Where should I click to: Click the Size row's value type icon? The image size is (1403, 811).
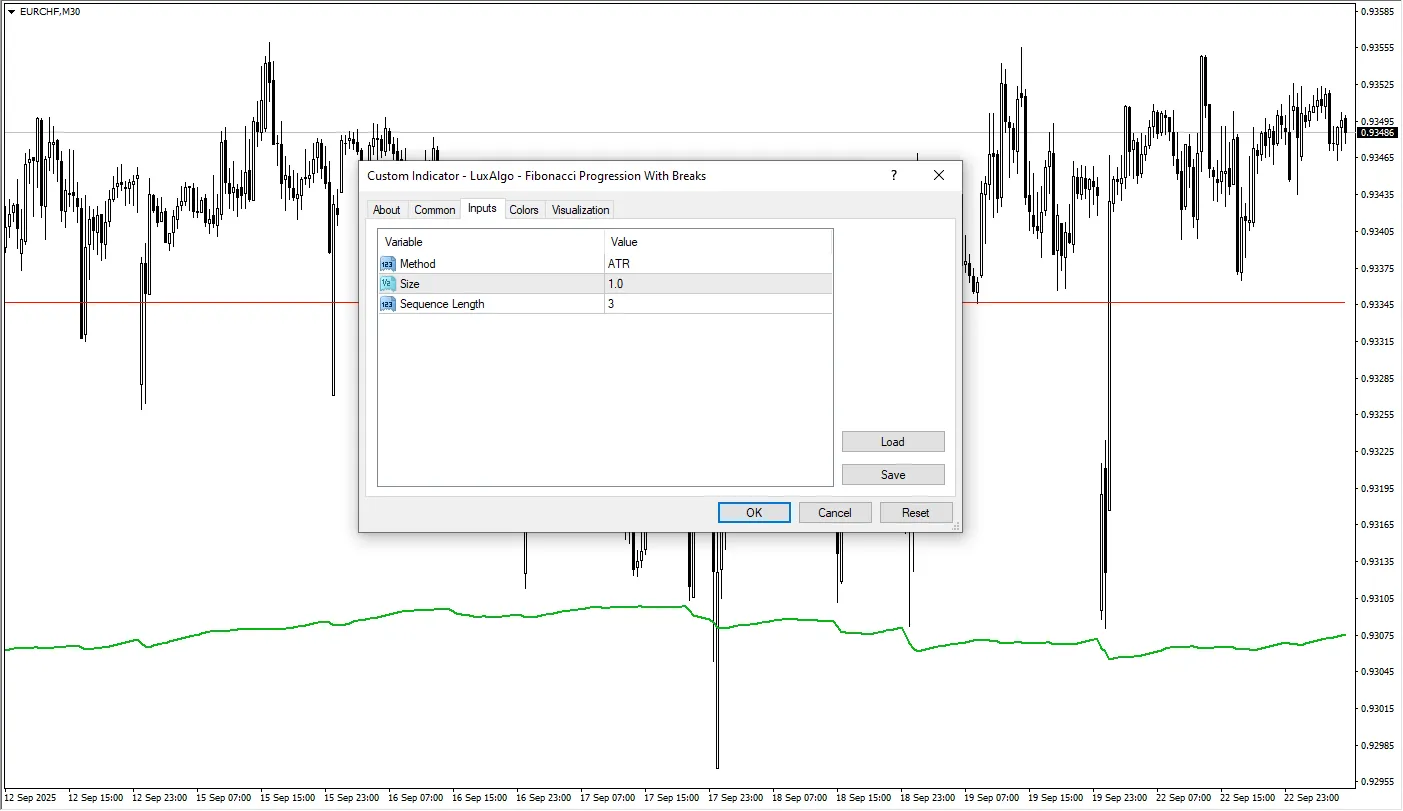(388, 284)
